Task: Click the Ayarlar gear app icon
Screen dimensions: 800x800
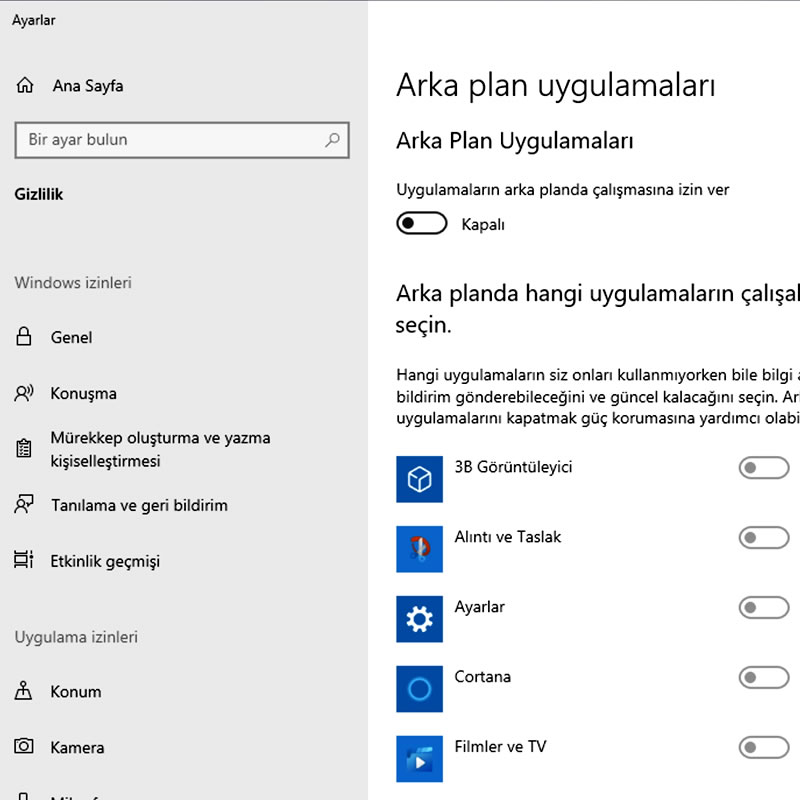Action: (419, 619)
